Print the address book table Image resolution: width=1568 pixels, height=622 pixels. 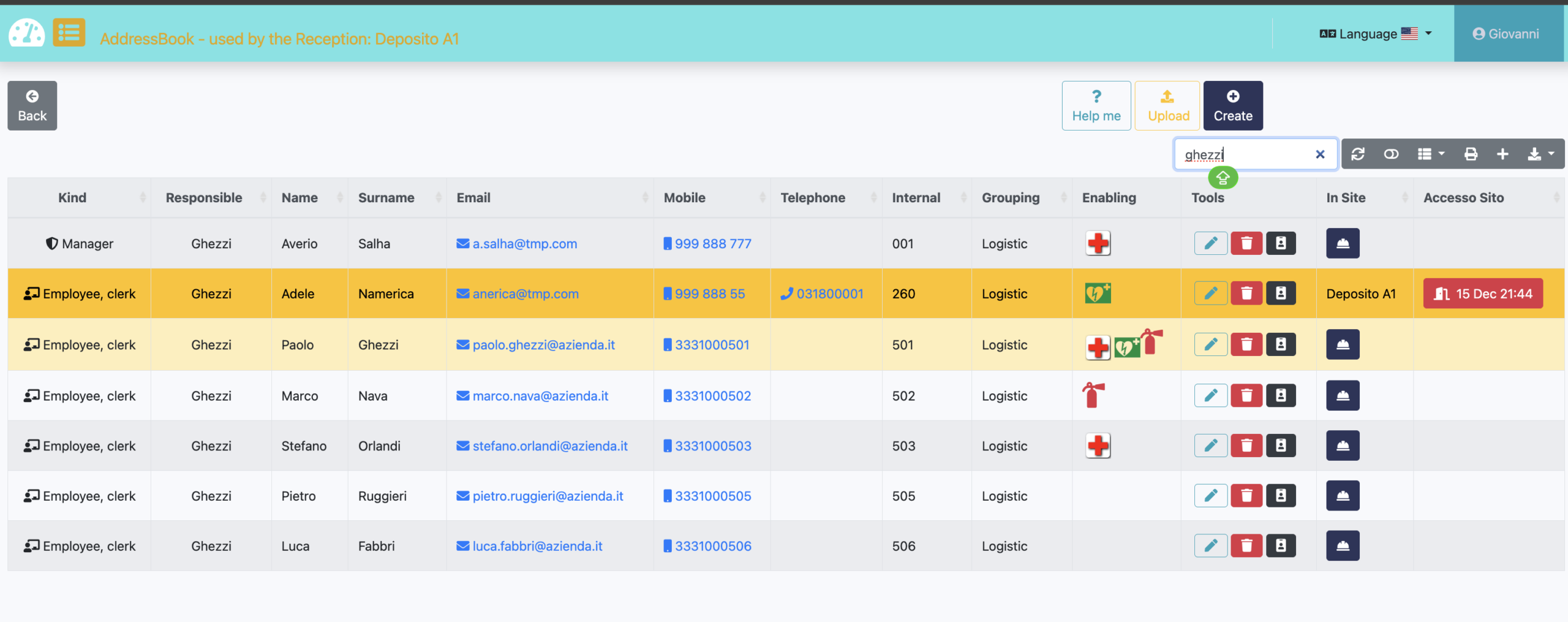[1471, 154]
